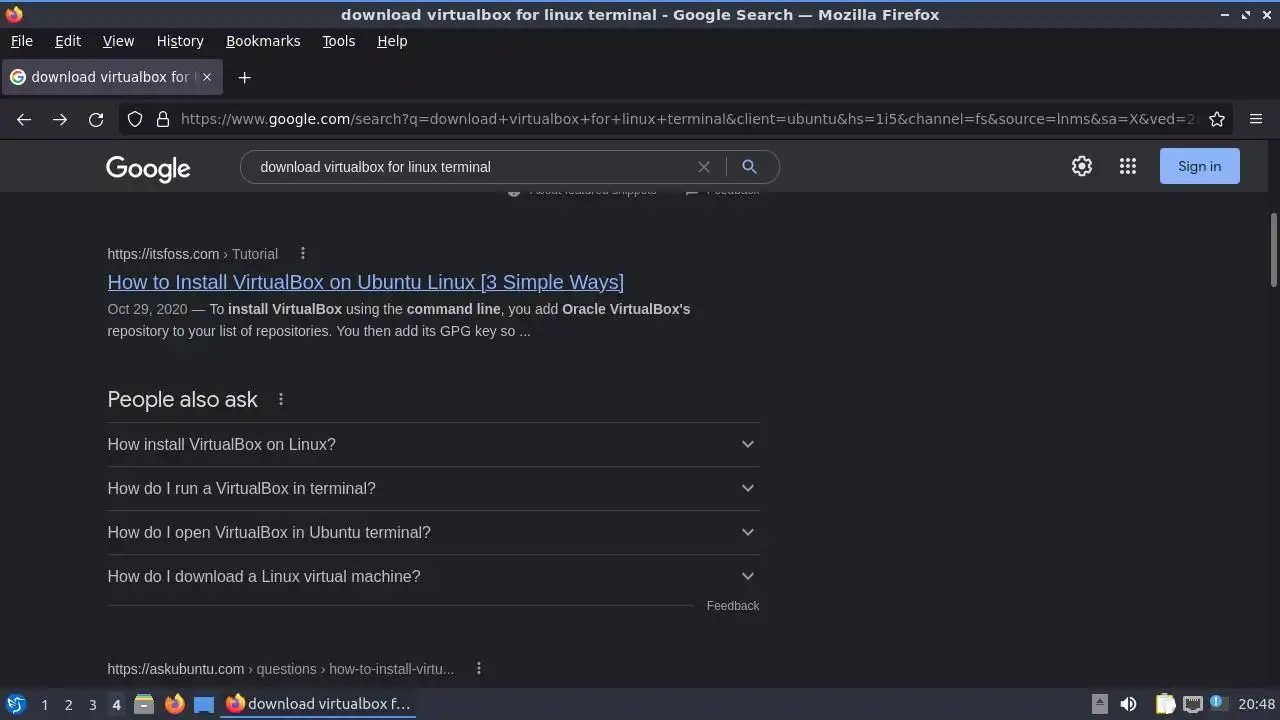
Task: Open more options for itsfoss result
Action: point(303,253)
